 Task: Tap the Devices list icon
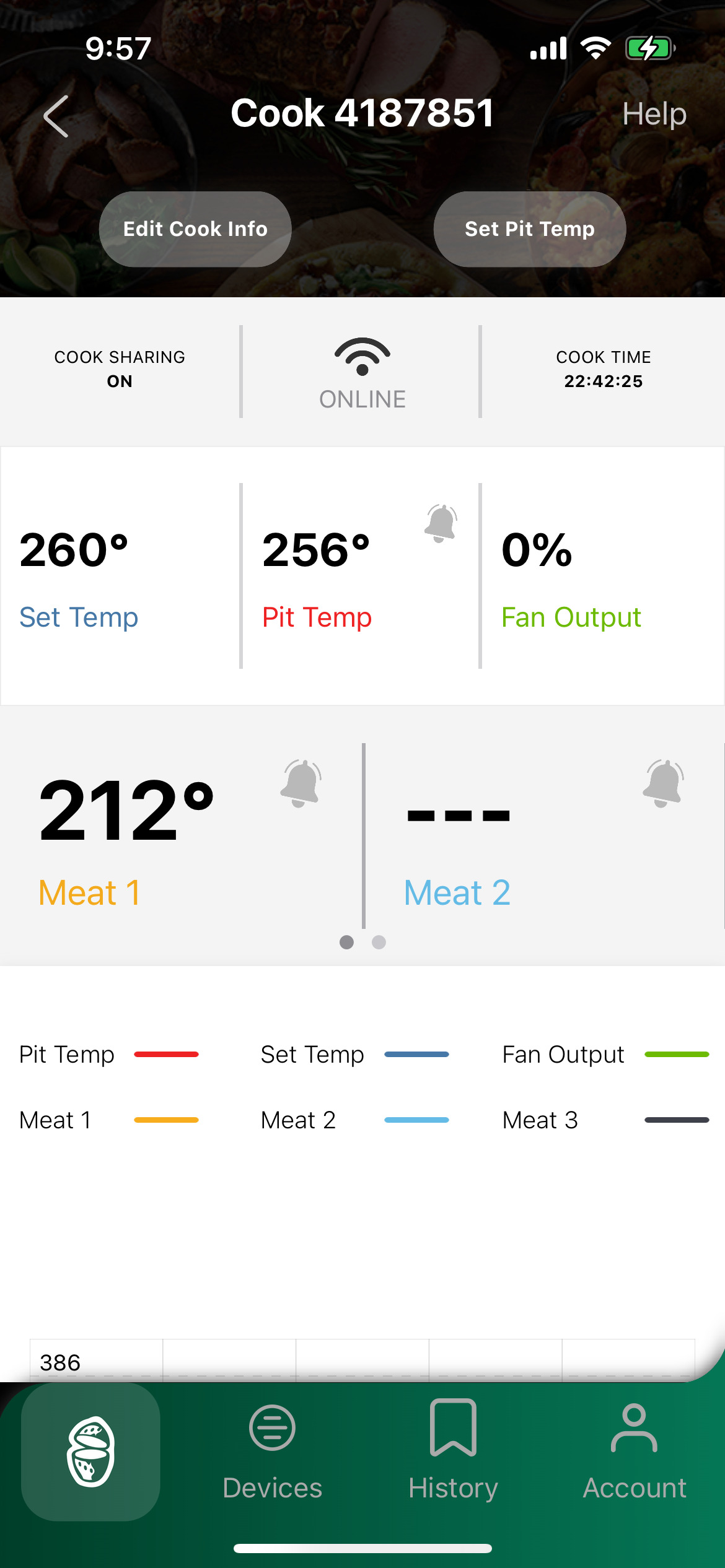coord(272,1428)
